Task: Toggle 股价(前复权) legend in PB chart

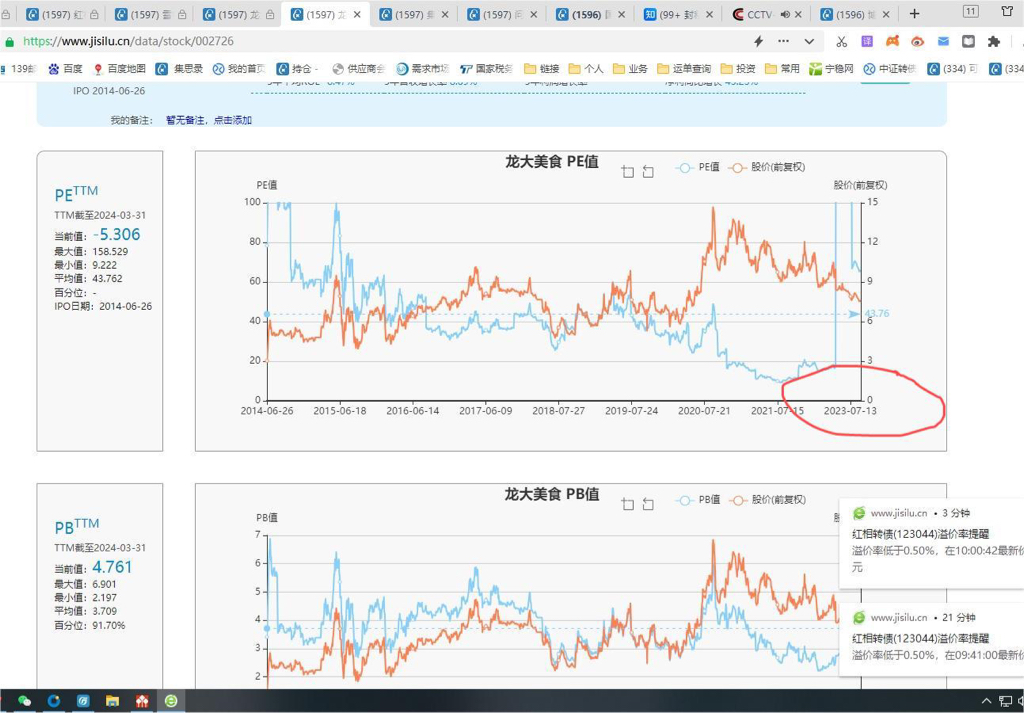Action: [x=767, y=499]
